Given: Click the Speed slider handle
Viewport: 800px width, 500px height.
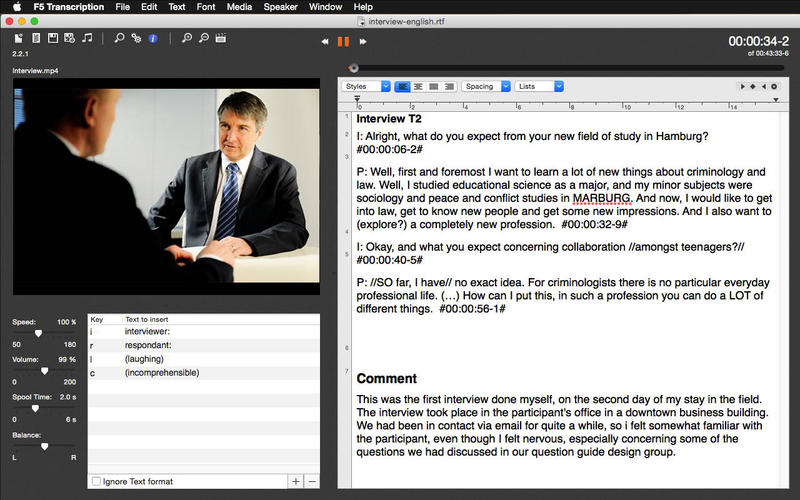Looking at the screenshot, I should point(38,333).
